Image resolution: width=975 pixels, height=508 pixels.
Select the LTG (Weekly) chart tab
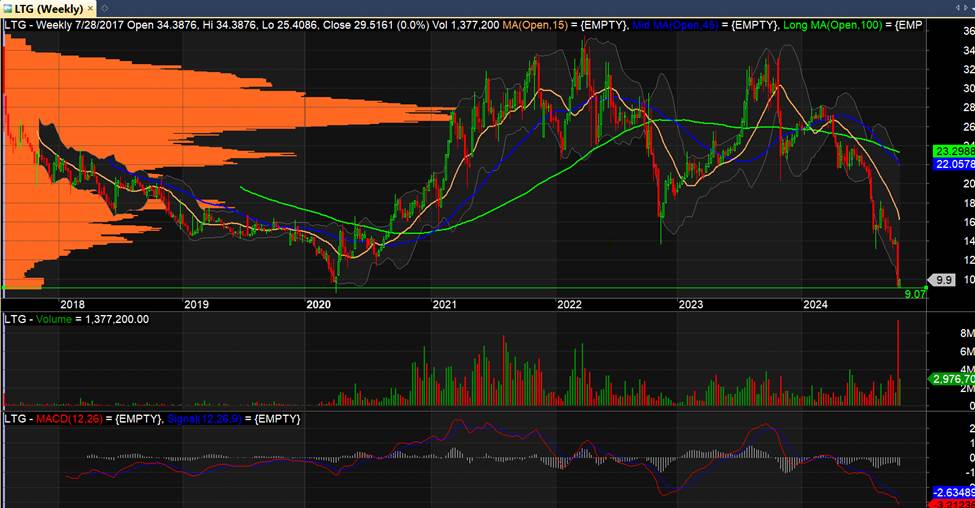(x=50, y=9)
